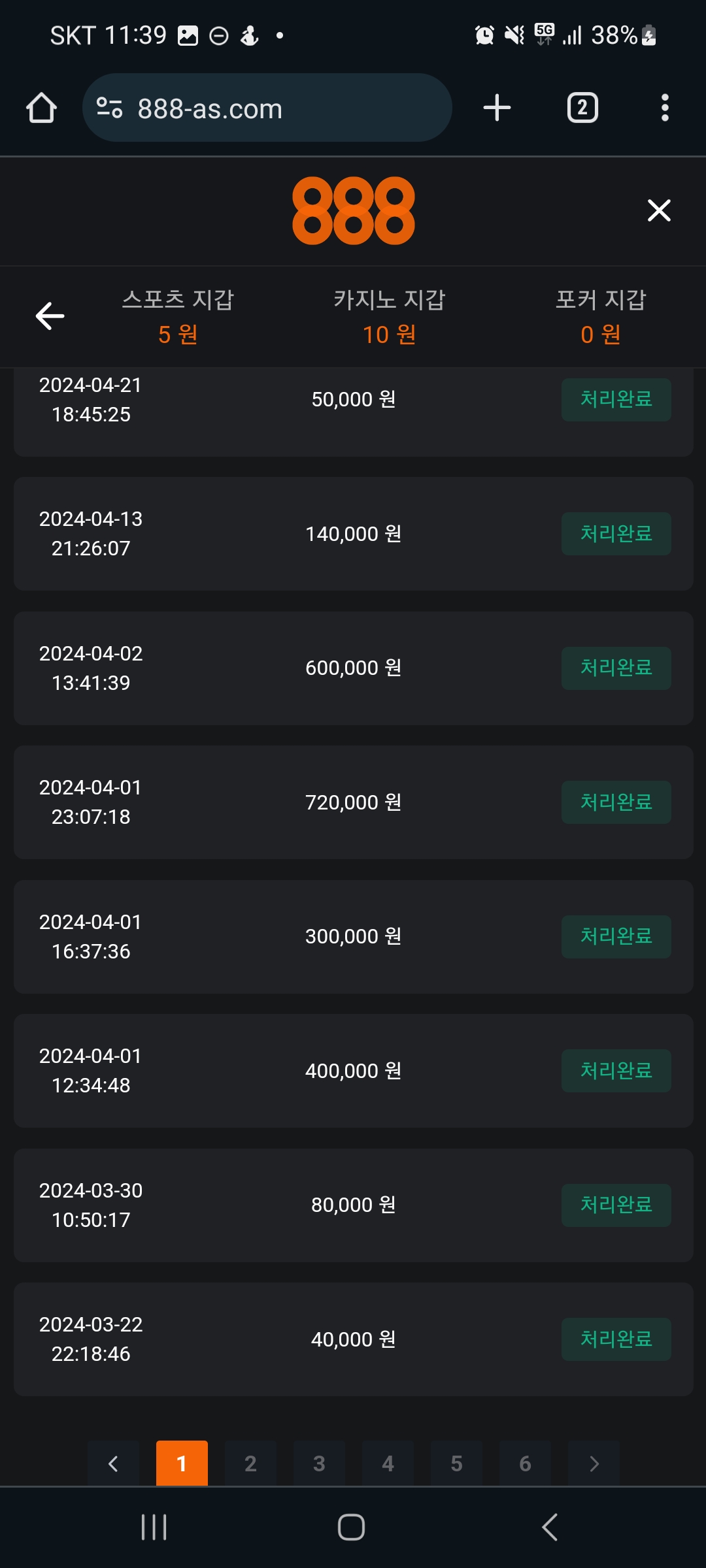The height and width of the screenshot is (1568, 706).
Task: Select the 스포츠 지갑 wallet
Action: 178,317
